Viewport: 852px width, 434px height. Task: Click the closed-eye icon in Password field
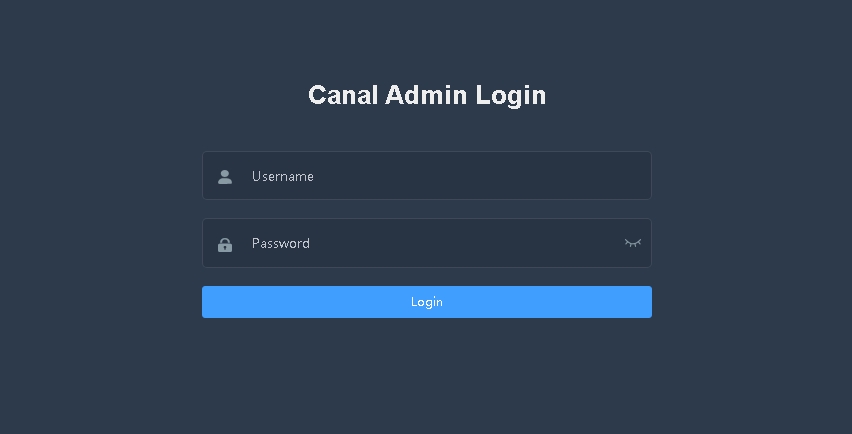[x=632, y=243]
